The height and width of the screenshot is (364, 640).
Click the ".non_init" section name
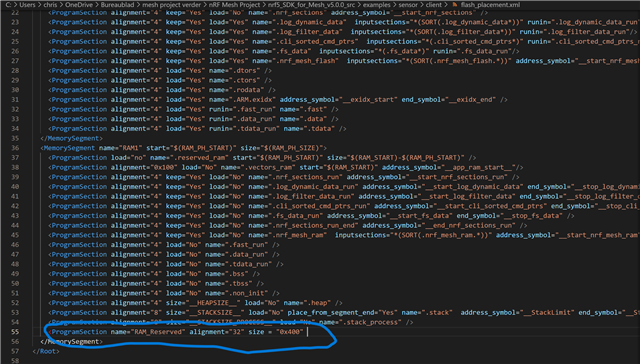(248, 293)
